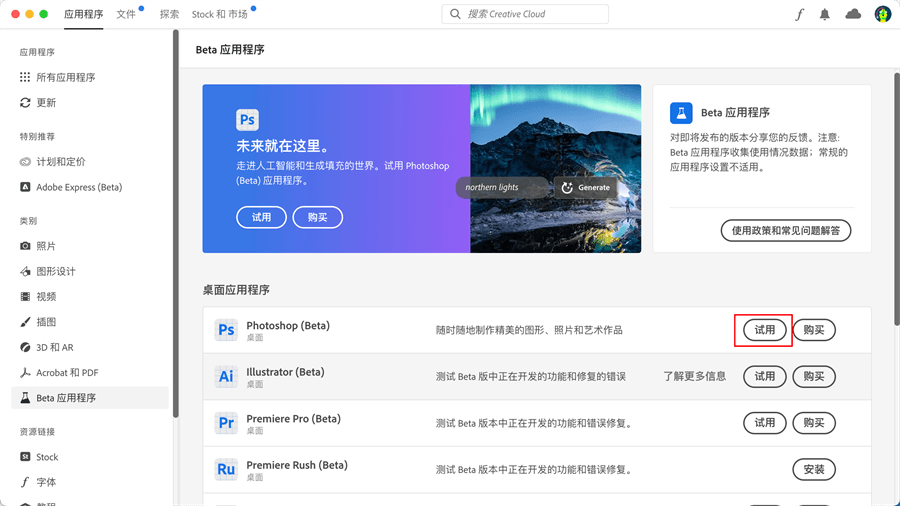The image size is (900, 506).
Task: Switch to the 文件 tab
Action: coord(126,14)
